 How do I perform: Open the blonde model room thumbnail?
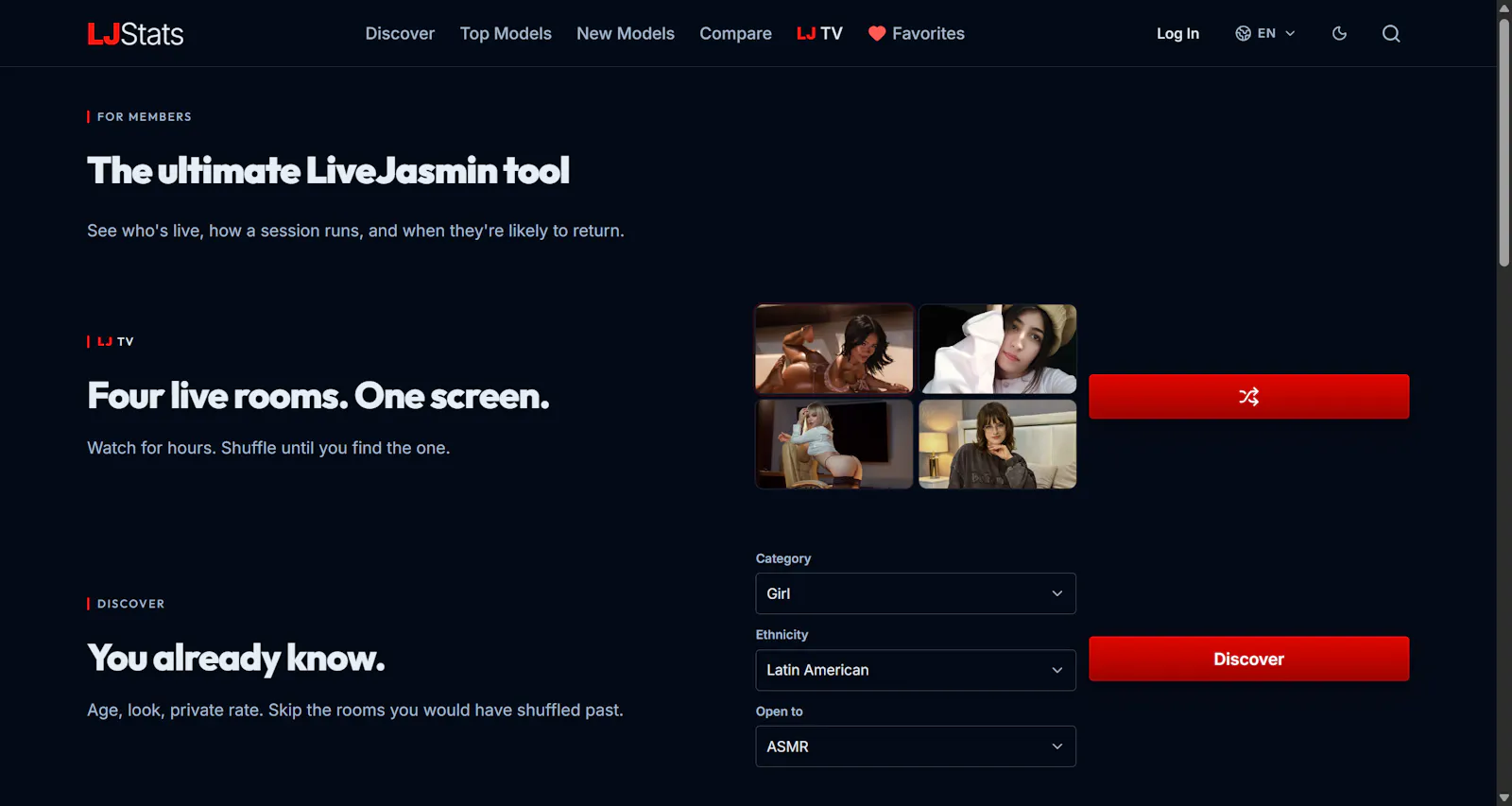point(834,444)
